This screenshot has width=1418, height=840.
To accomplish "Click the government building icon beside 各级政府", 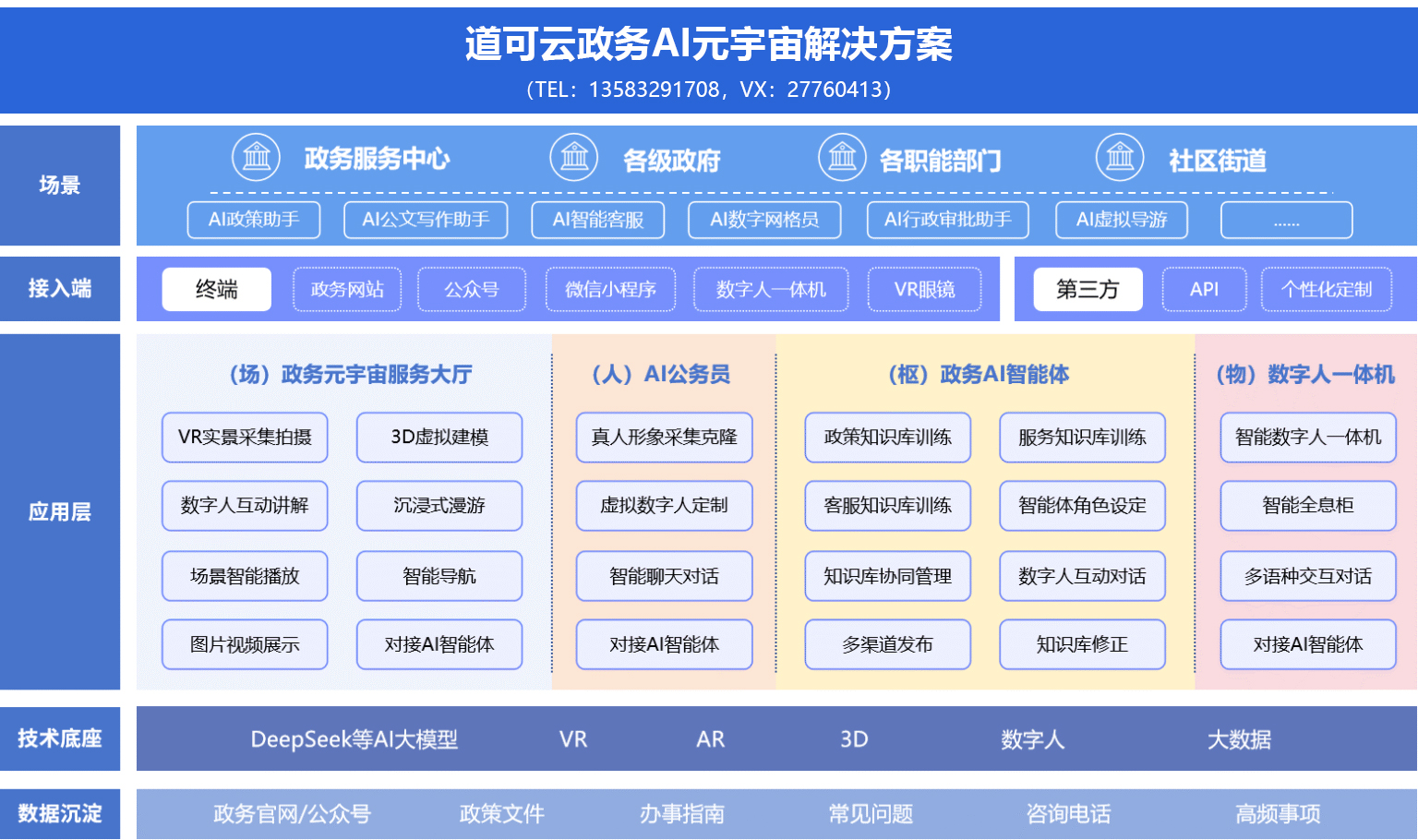I will (574, 157).
